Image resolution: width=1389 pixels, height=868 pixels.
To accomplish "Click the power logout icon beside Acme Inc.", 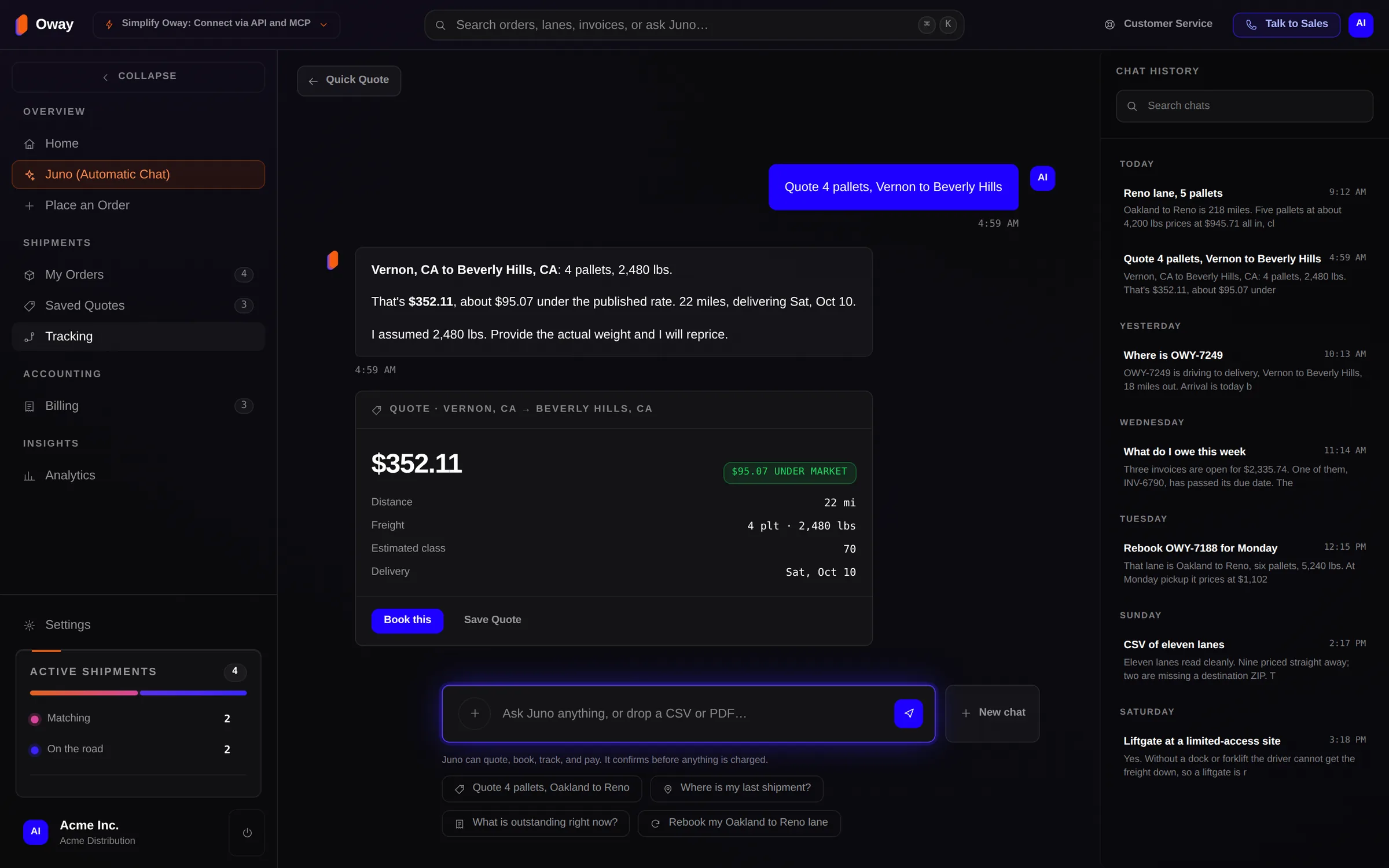I will point(247,832).
